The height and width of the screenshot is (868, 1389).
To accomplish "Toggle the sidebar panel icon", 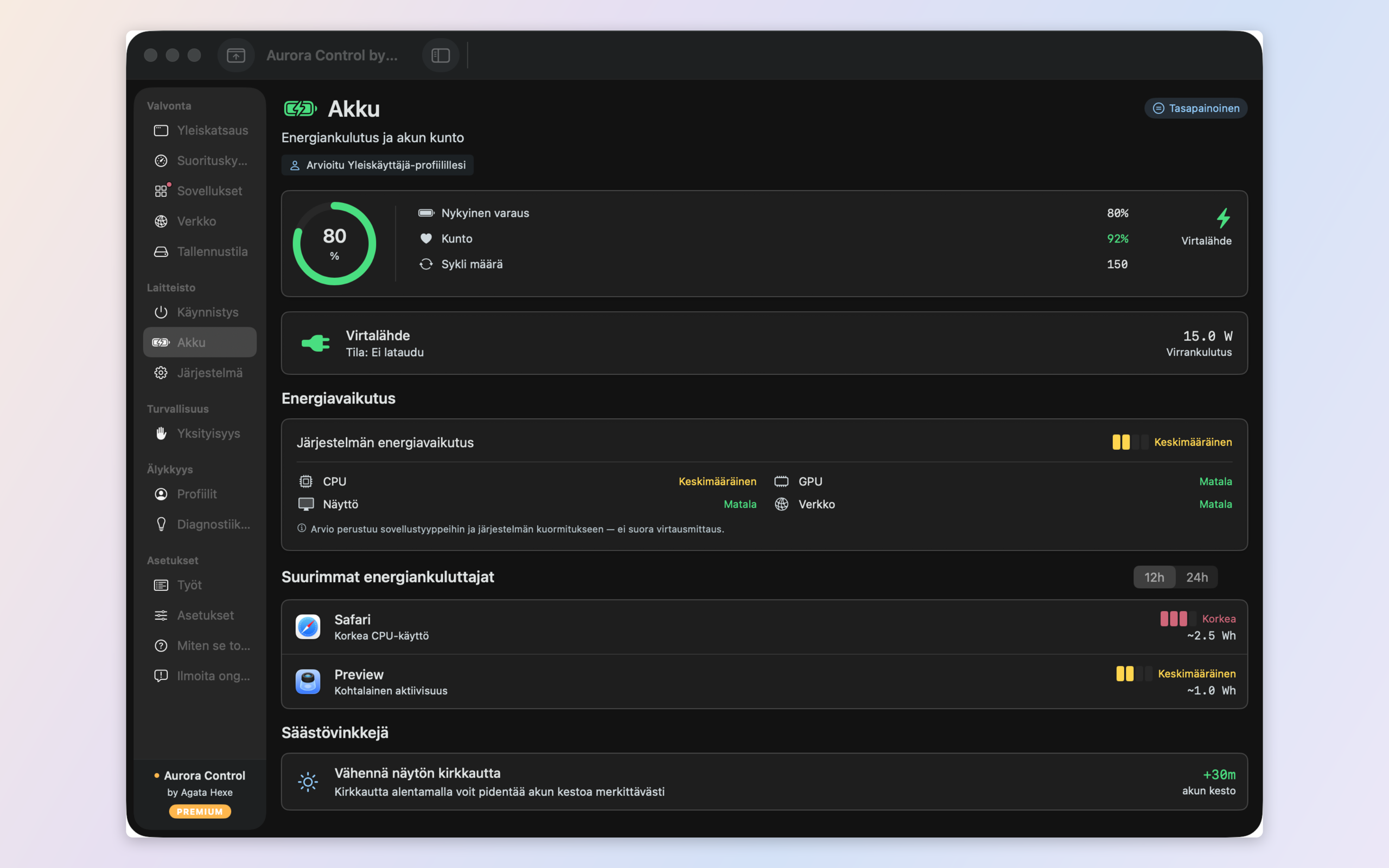I will tap(440, 55).
